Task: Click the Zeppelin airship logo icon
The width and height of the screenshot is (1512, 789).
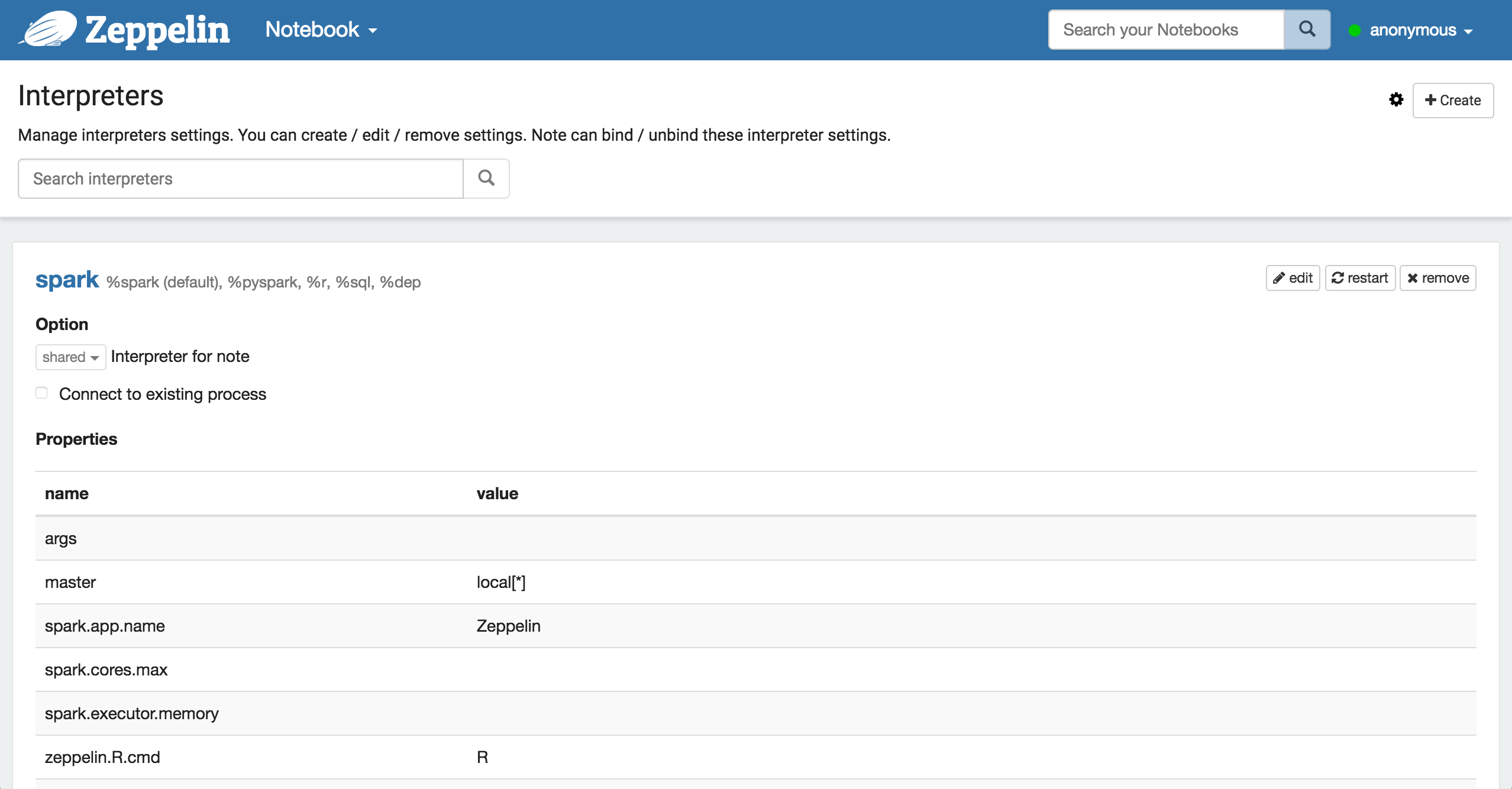Action: (49, 29)
